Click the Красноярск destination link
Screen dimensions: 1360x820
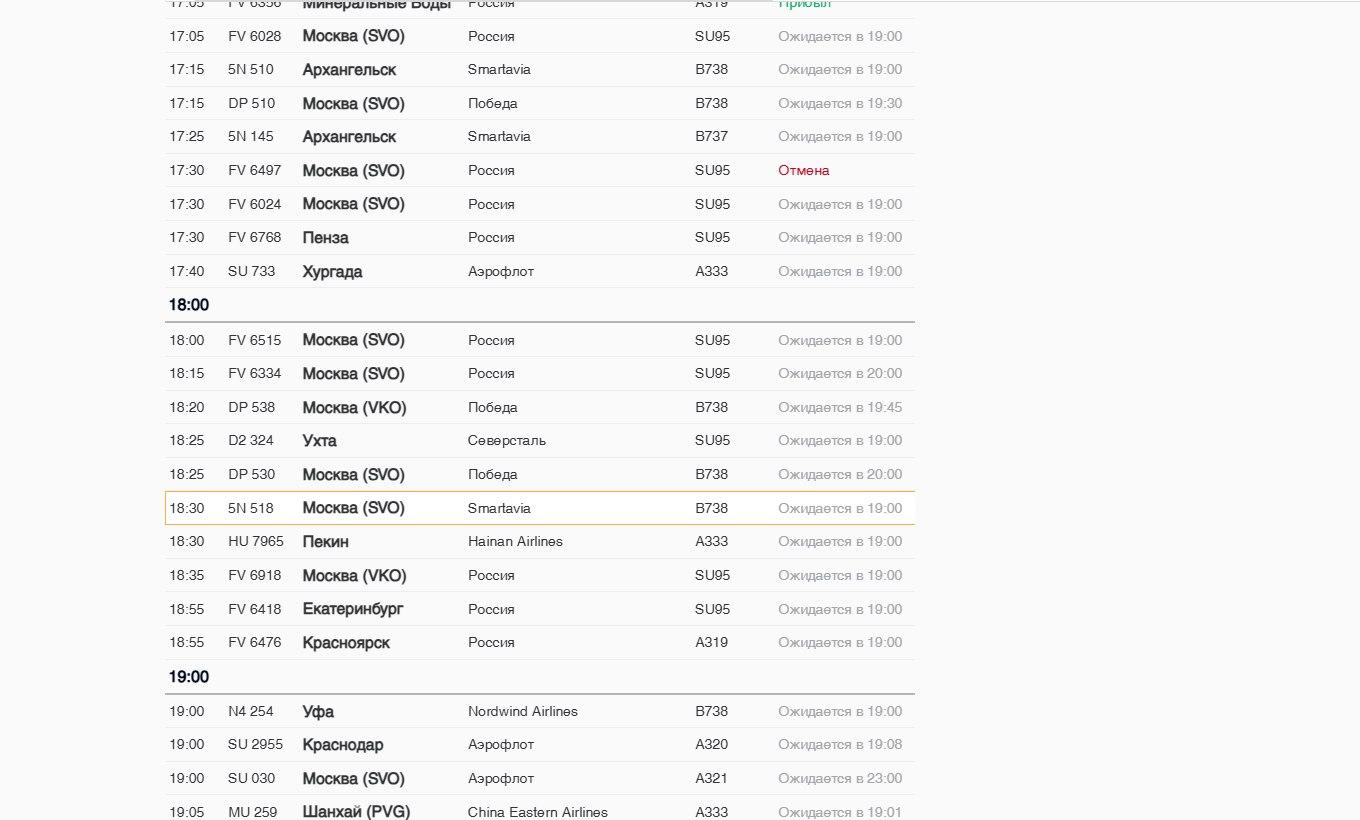pyautogui.click(x=346, y=643)
